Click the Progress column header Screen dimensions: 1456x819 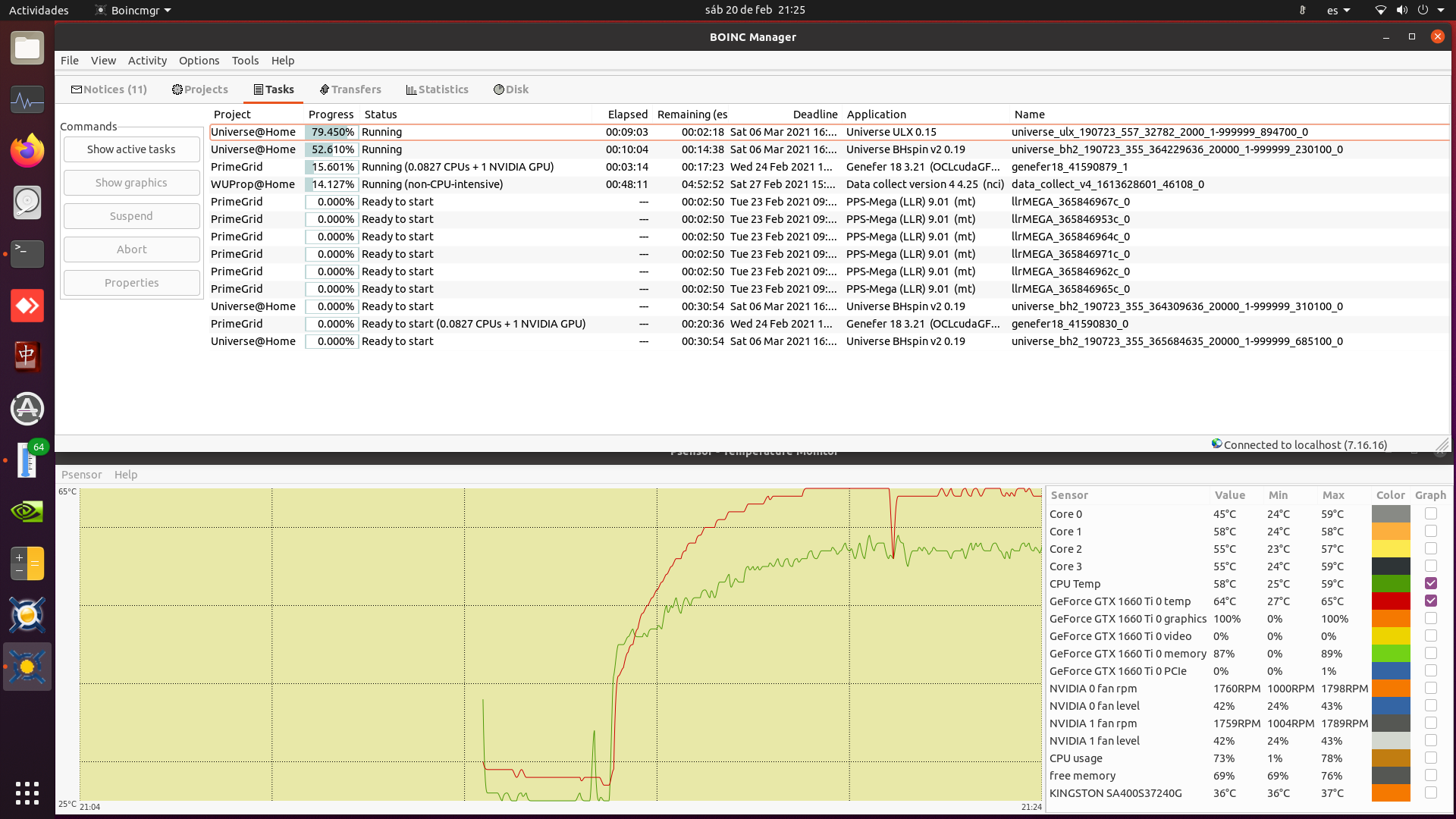click(x=331, y=115)
